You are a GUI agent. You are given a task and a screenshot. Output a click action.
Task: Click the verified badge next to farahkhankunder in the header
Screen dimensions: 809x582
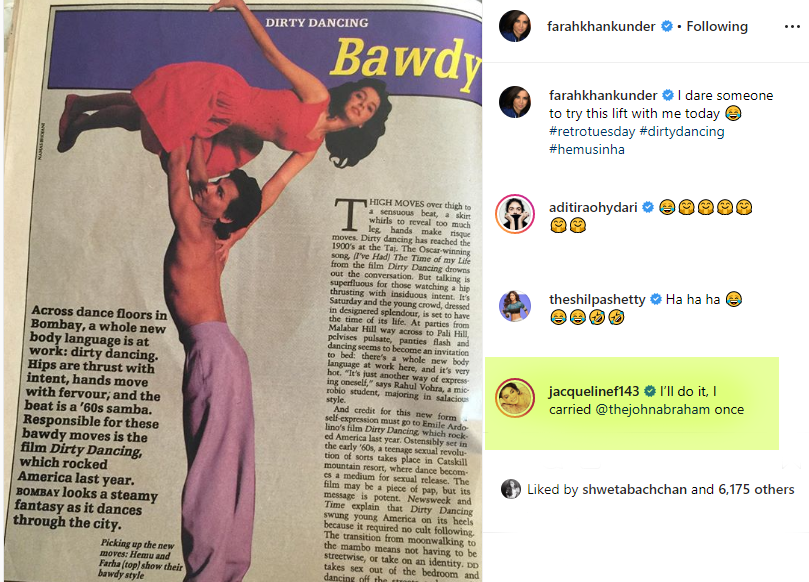tap(667, 26)
